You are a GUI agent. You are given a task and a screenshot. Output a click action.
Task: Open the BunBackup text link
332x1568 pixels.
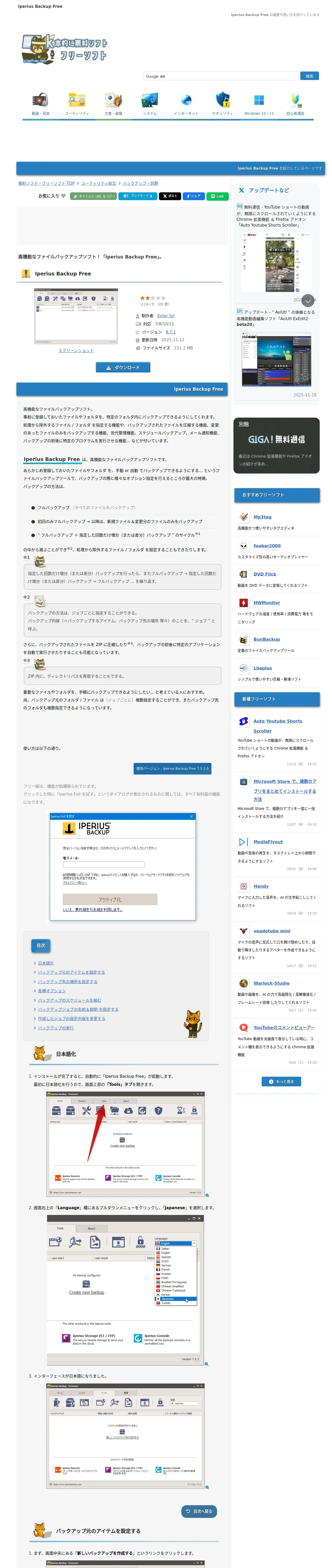pyautogui.click(x=267, y=639)
